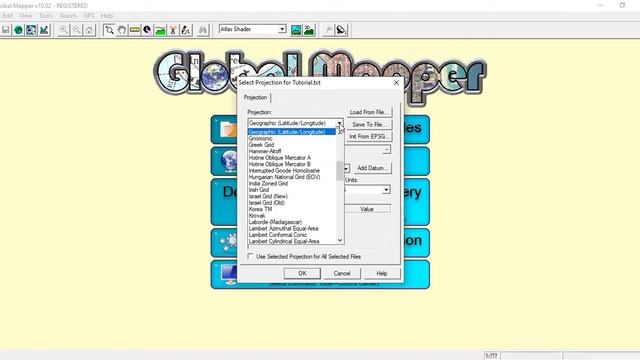Image resolution: width=640 pixels, height=360 pixels.
Task: Select Irish Grid projection
Action: pos(292,190)
